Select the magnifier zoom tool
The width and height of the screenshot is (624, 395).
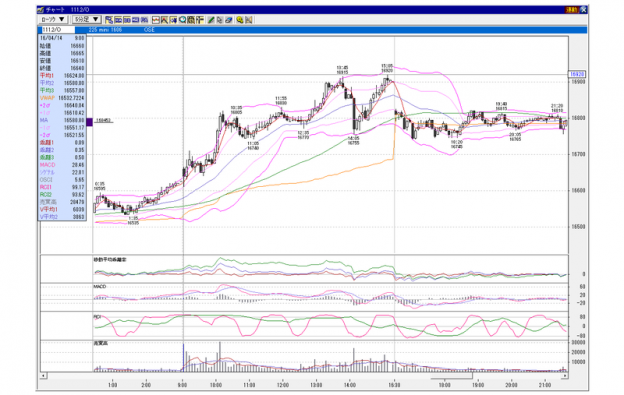[183, 19]
